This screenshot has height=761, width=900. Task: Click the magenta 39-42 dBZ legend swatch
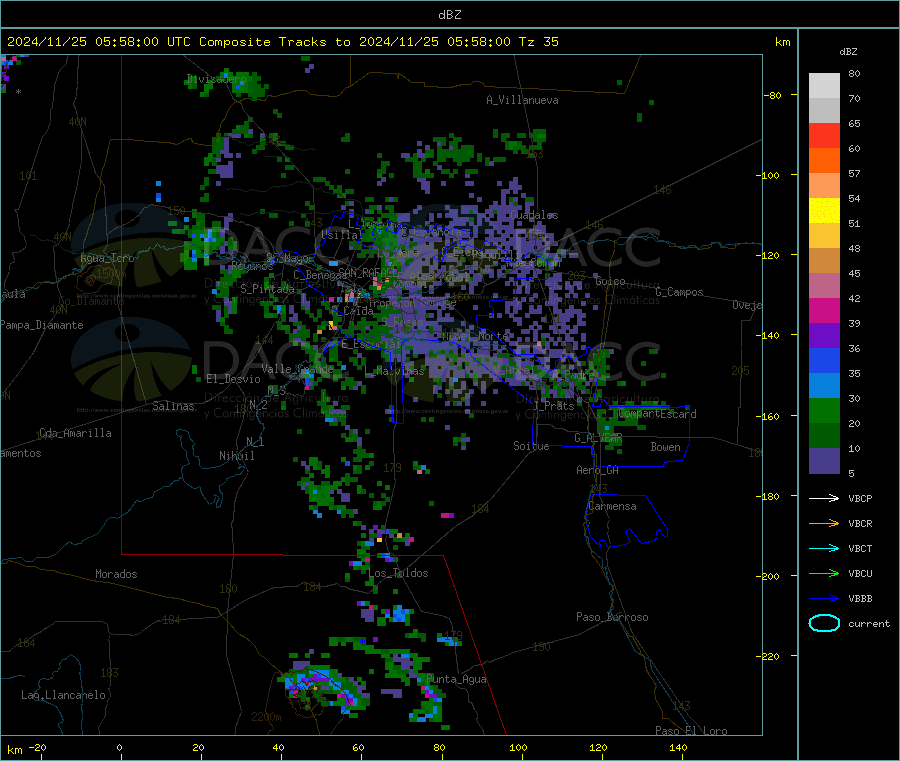[x=824, y=310]
